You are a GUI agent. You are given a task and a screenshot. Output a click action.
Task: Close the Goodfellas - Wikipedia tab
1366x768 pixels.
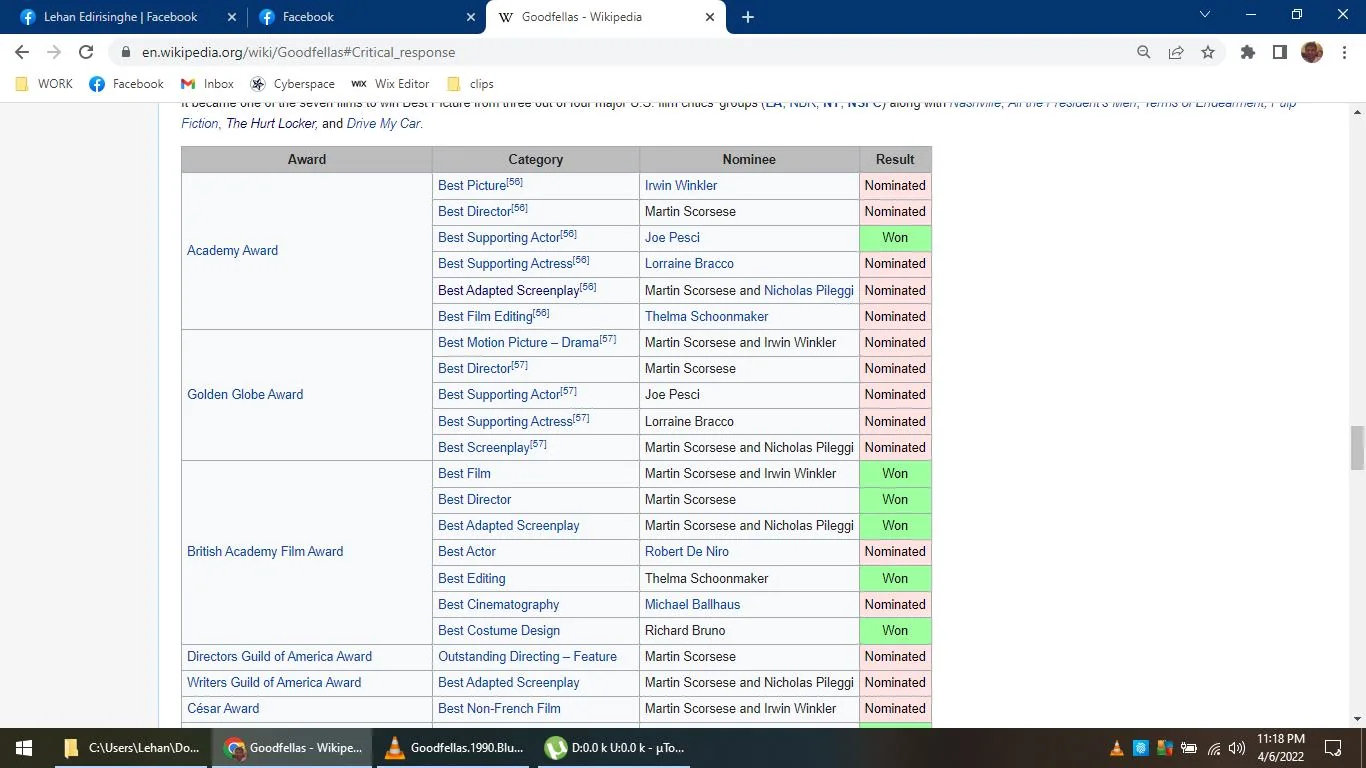coord(711,17)
